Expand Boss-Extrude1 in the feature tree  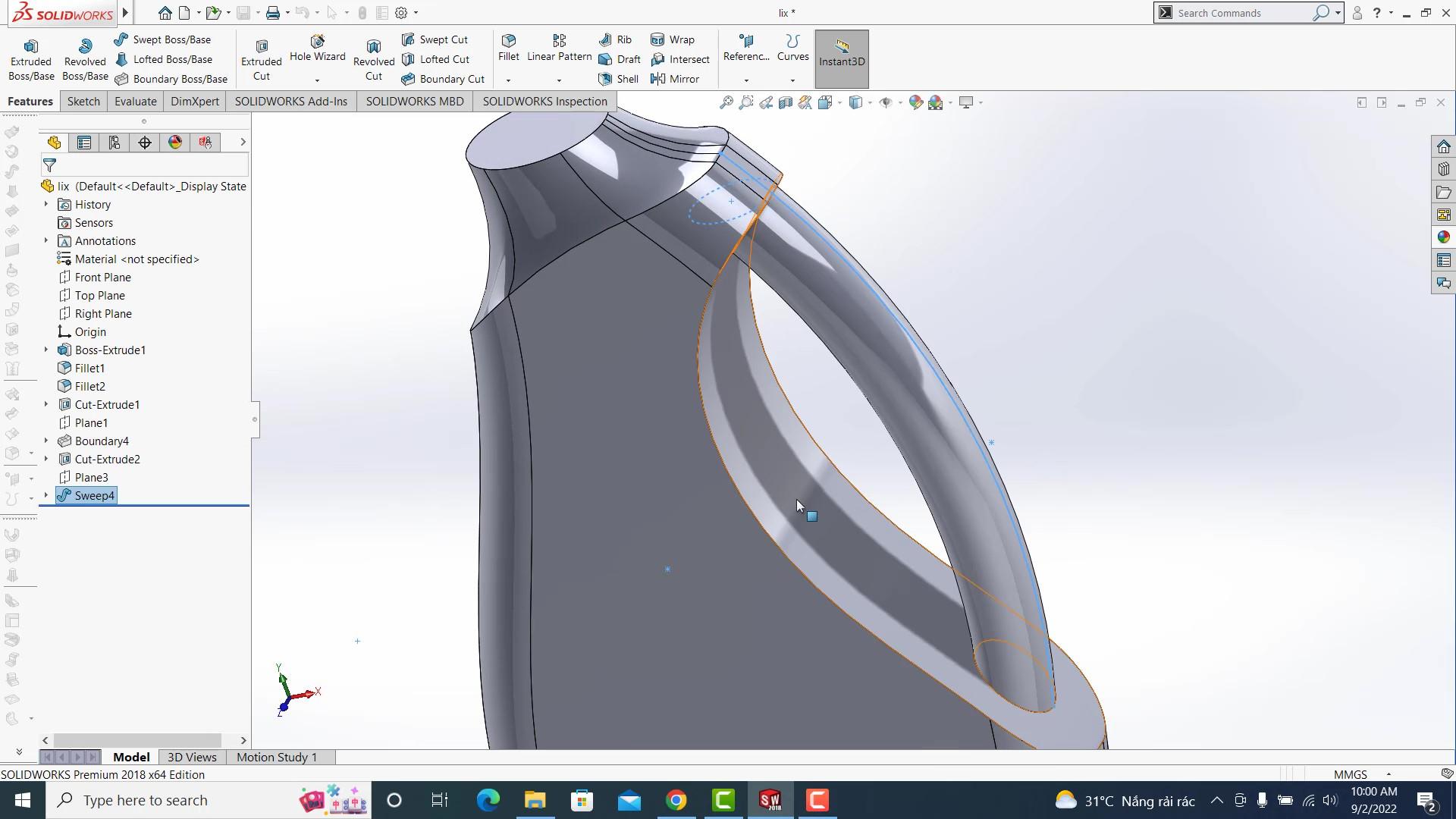(x=45, y=350)
